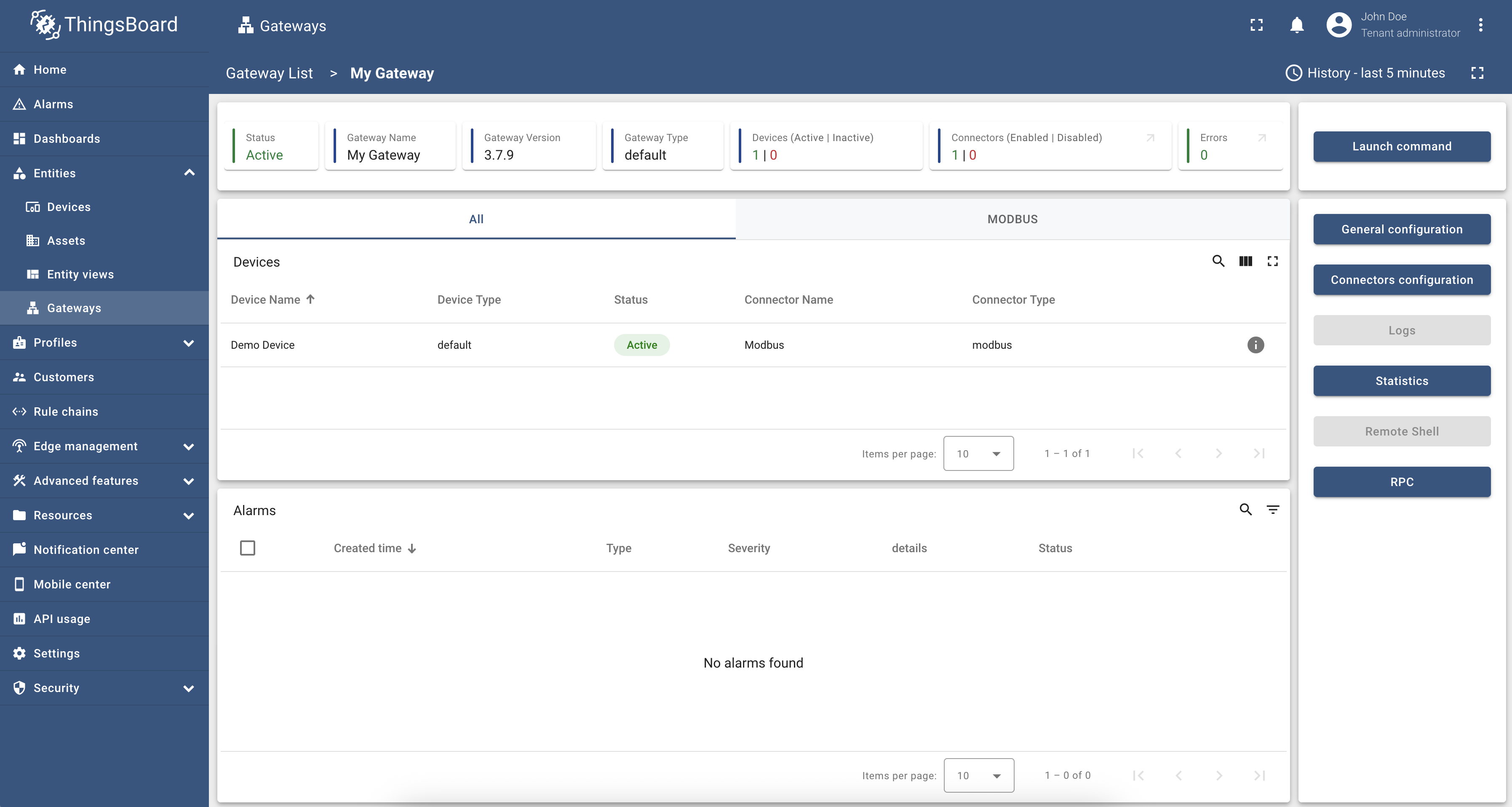The height and width of the screenshot is (807, 1512).
Task: Open the Connectors card arrow link icon
Action: click(1150, 138)
